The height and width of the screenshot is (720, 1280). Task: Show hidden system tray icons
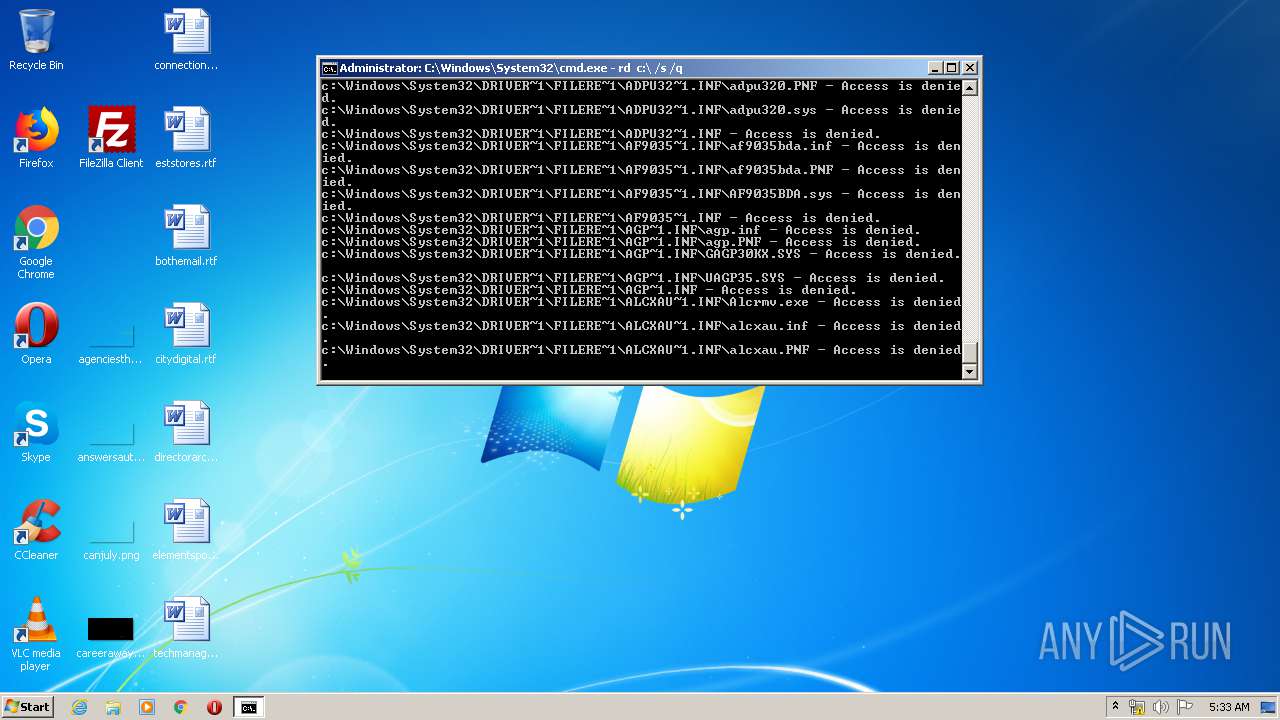1115,707
